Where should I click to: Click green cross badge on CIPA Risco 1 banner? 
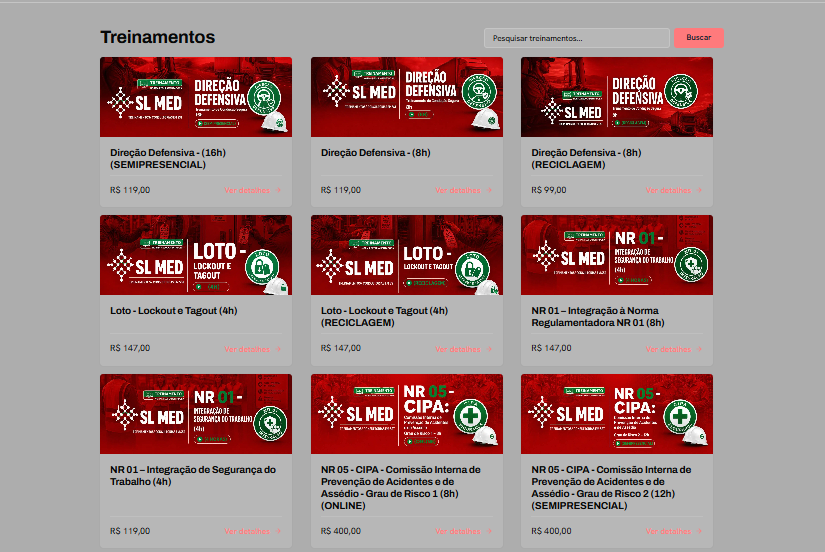470,416
